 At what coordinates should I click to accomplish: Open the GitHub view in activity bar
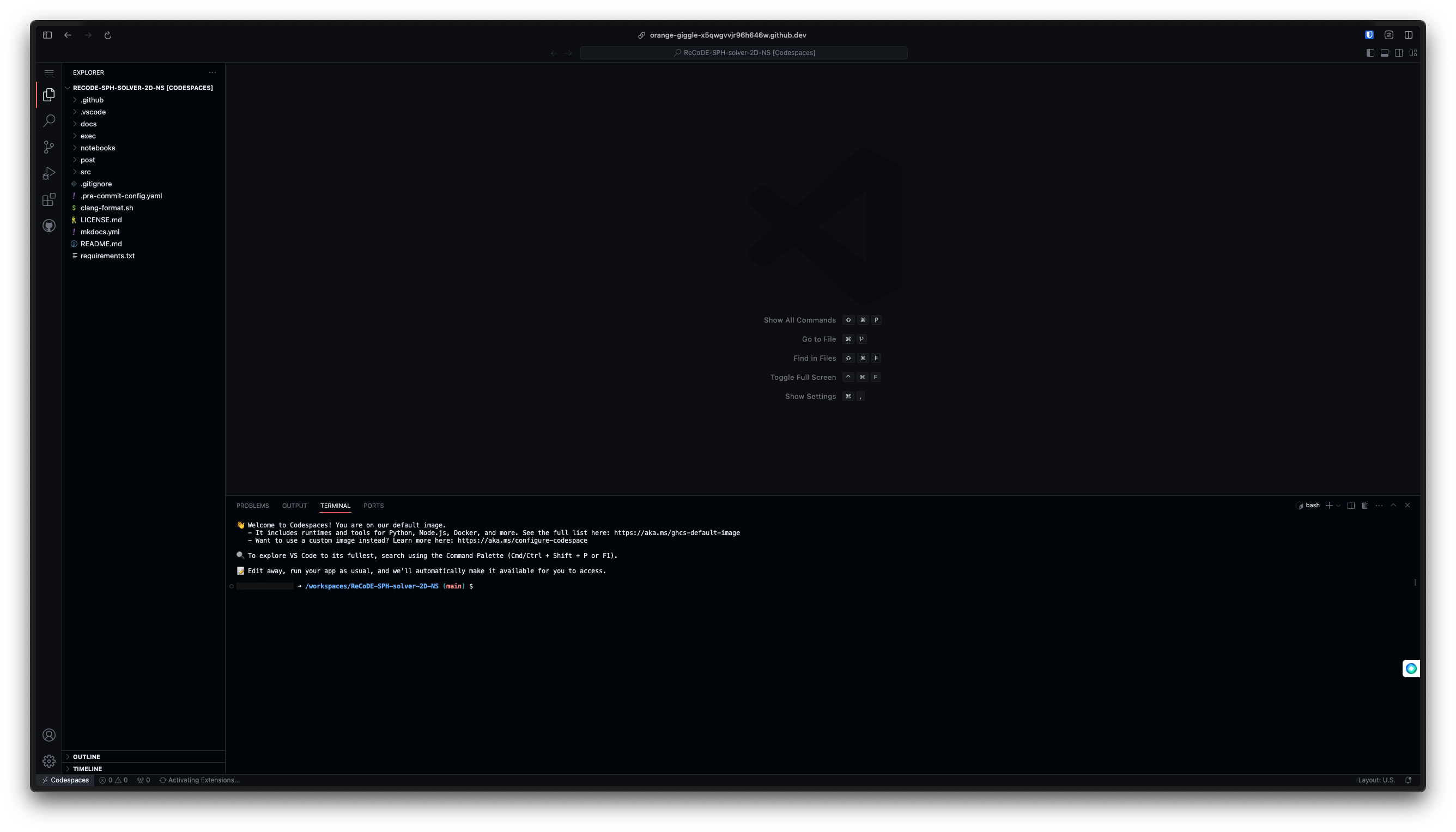(49, 226)
